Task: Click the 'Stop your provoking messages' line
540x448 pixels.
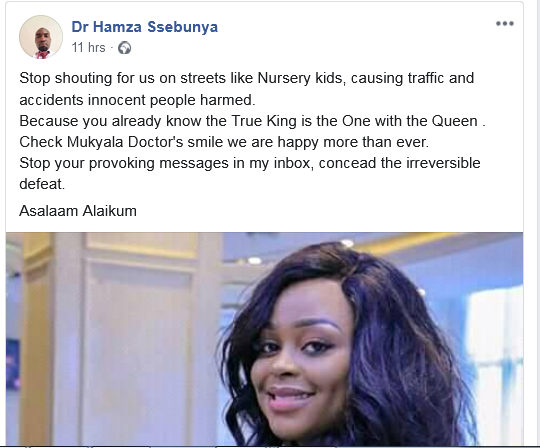Action: point(250,163)
